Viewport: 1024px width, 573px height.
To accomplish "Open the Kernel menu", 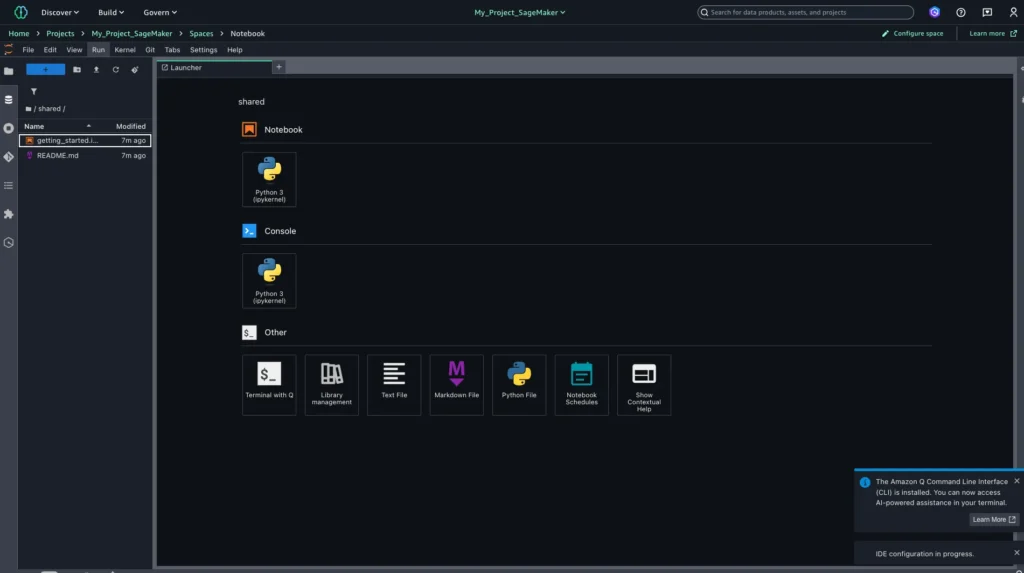I will (x=125, y=49).
